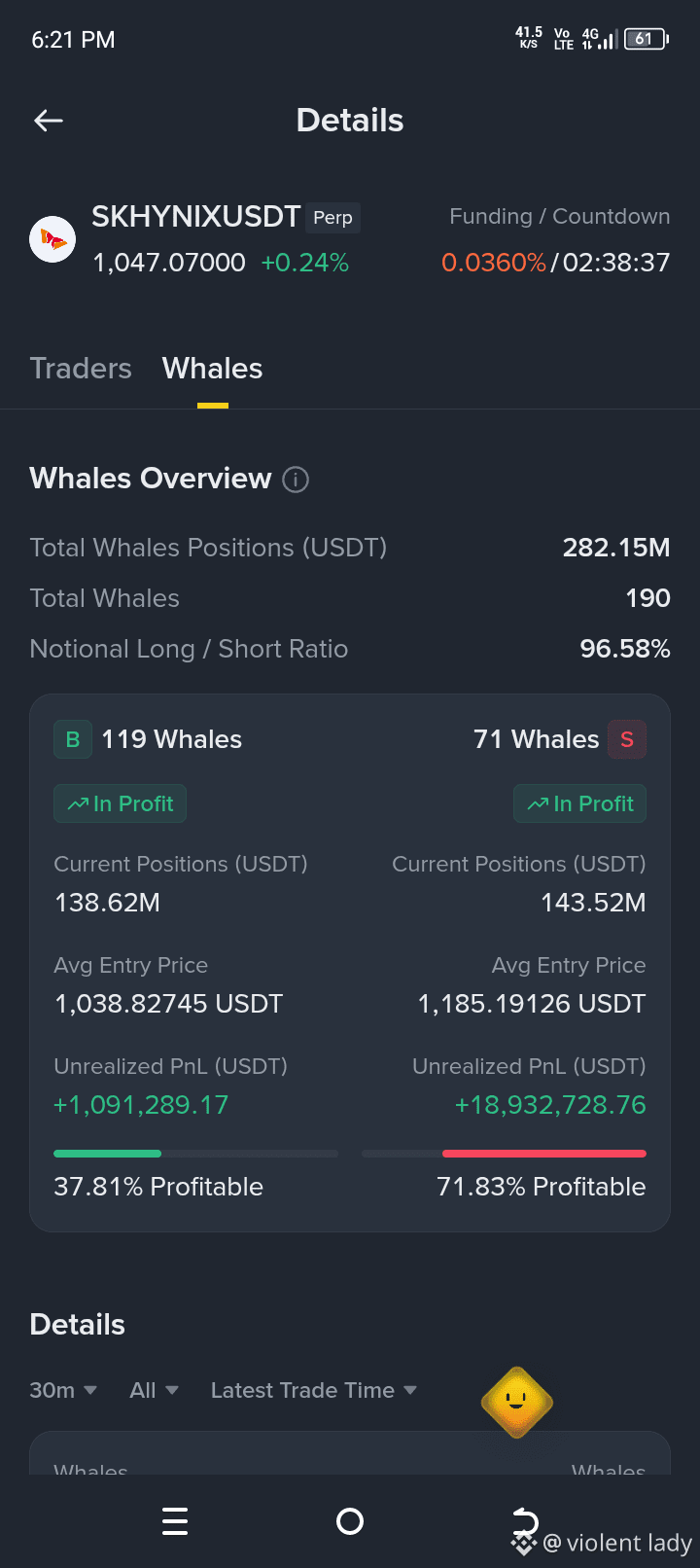Open Android recent apps menu icon

tap(175, 1521)
